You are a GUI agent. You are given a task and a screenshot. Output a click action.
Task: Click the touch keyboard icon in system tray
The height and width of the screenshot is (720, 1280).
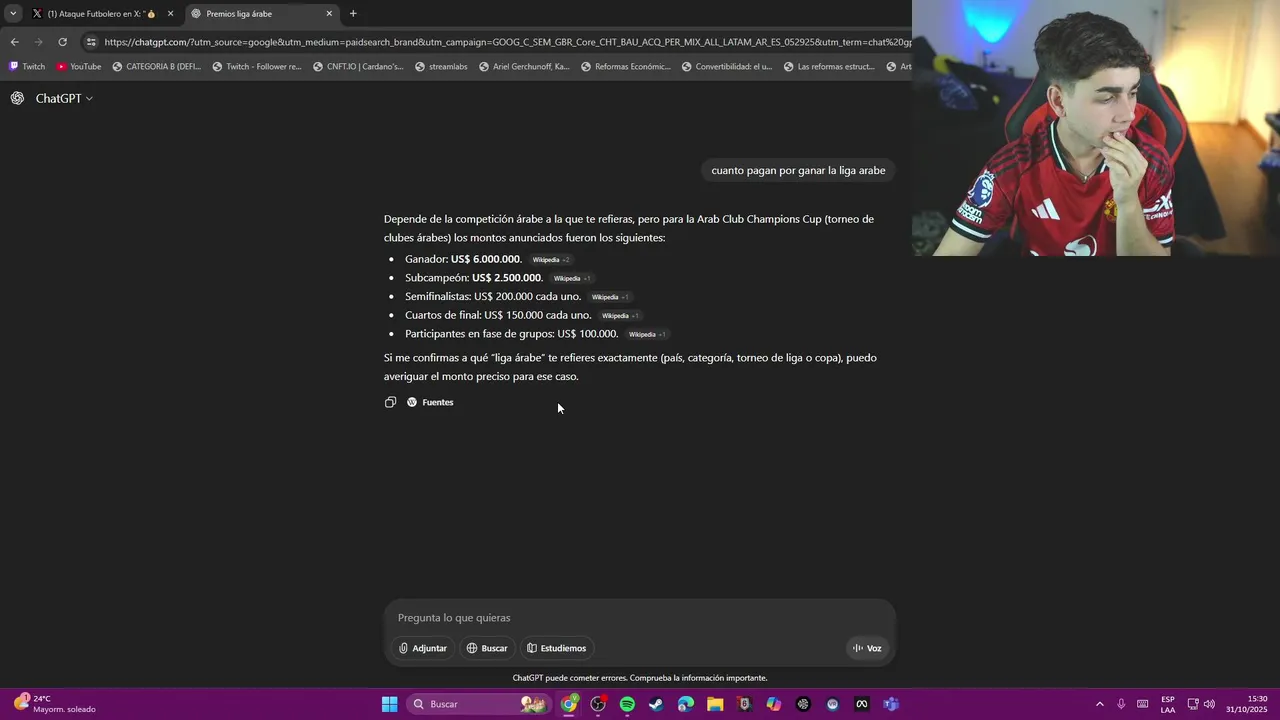click(1142, 704)
